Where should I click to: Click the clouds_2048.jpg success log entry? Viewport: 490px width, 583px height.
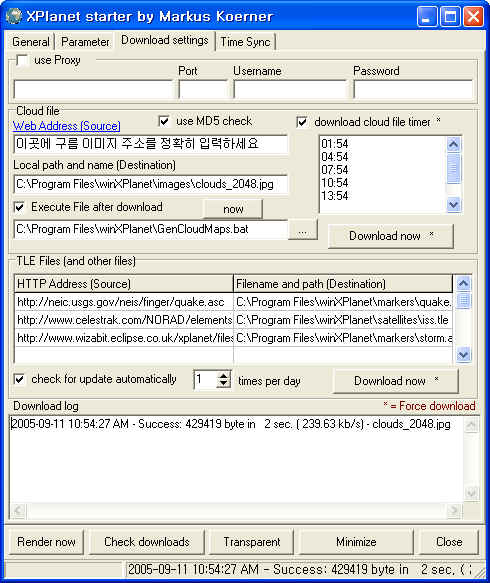pos(231,424)
